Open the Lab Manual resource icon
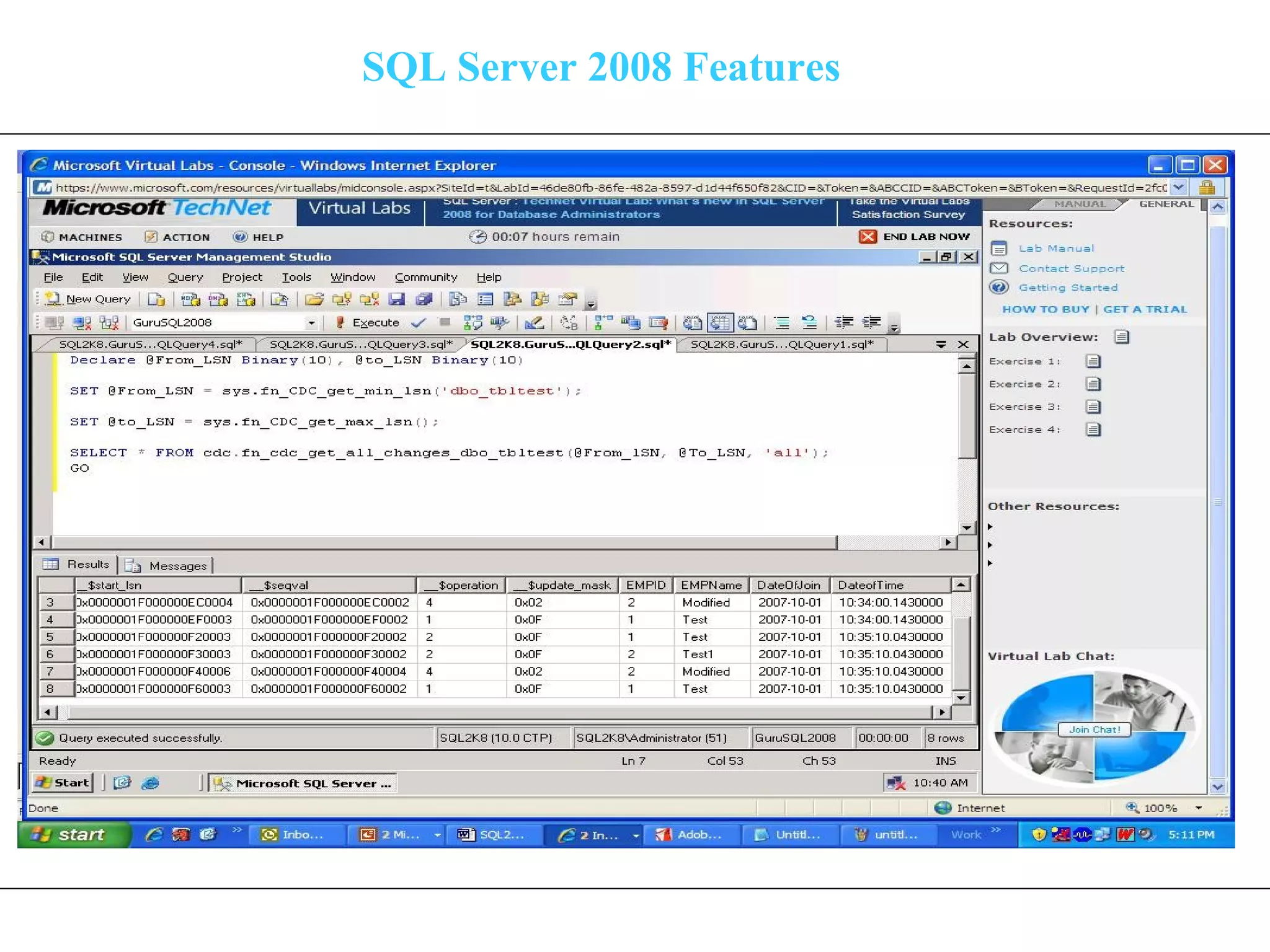The width and height of the screenshot is (1270, 952). (x=998, y=249)
